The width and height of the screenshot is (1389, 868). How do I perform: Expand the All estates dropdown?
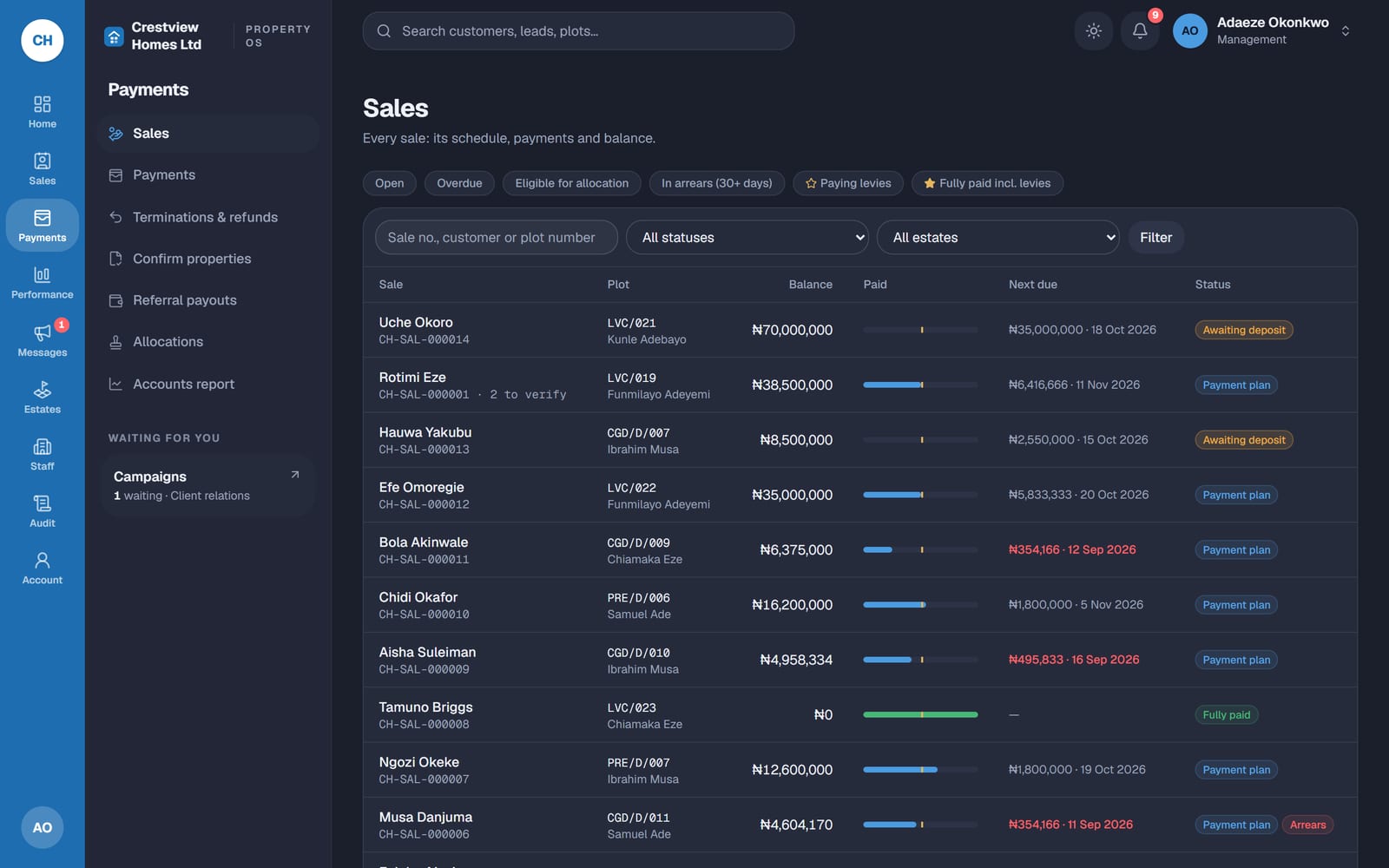pos(998,237)
